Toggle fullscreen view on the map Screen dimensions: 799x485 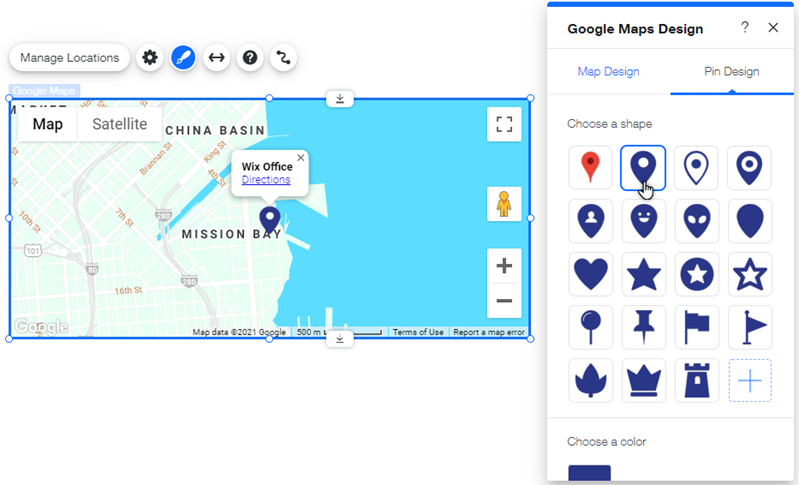coord(504,124)
